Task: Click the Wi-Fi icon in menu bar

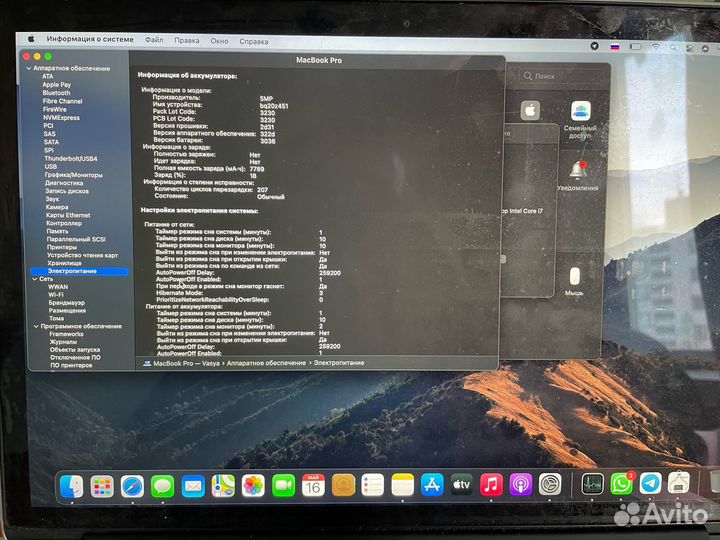Action: point(656,47)
